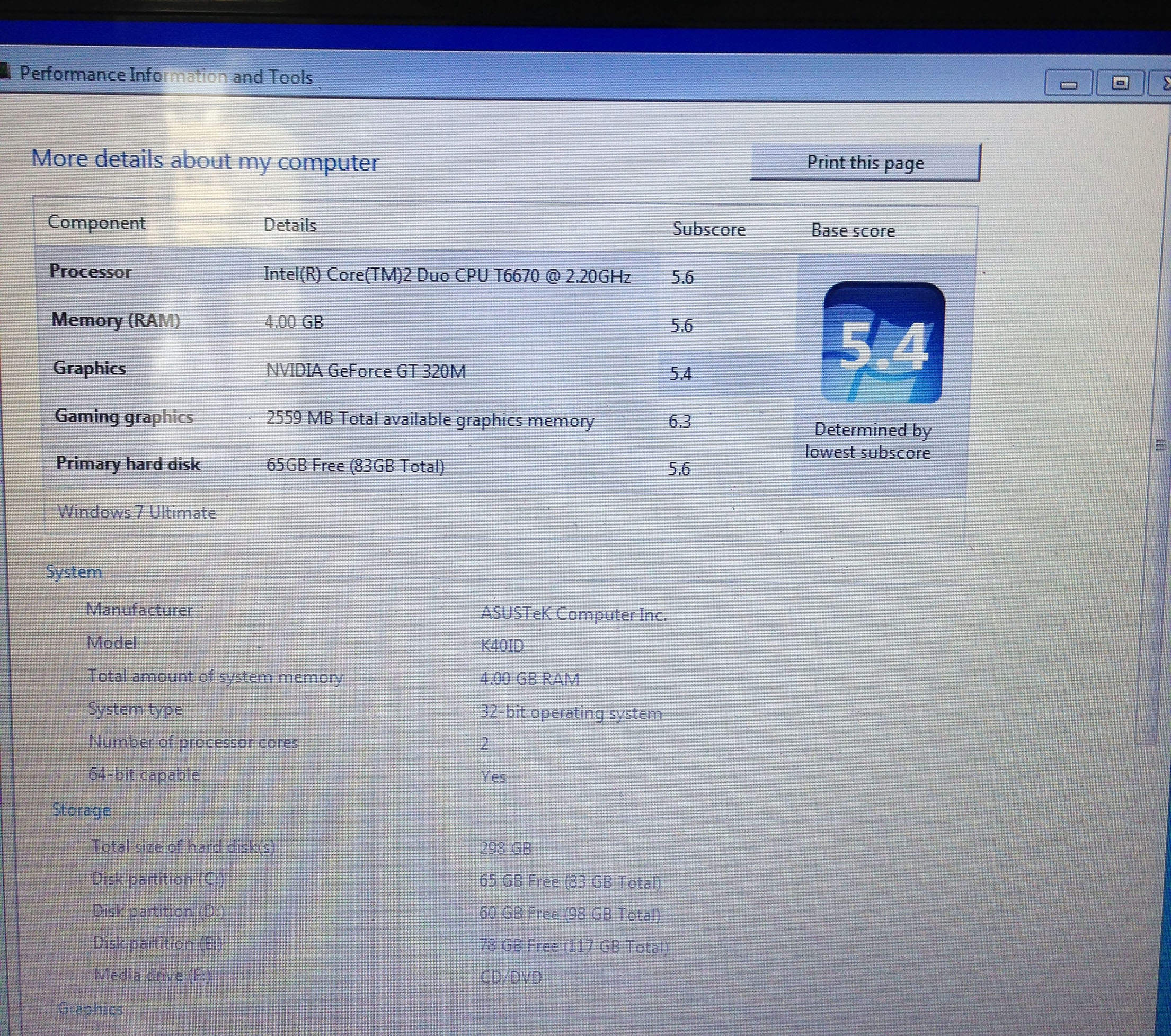Click the Subscore column header
The width and height of the screenshot is (1171, 1036).
coord(708,229)
